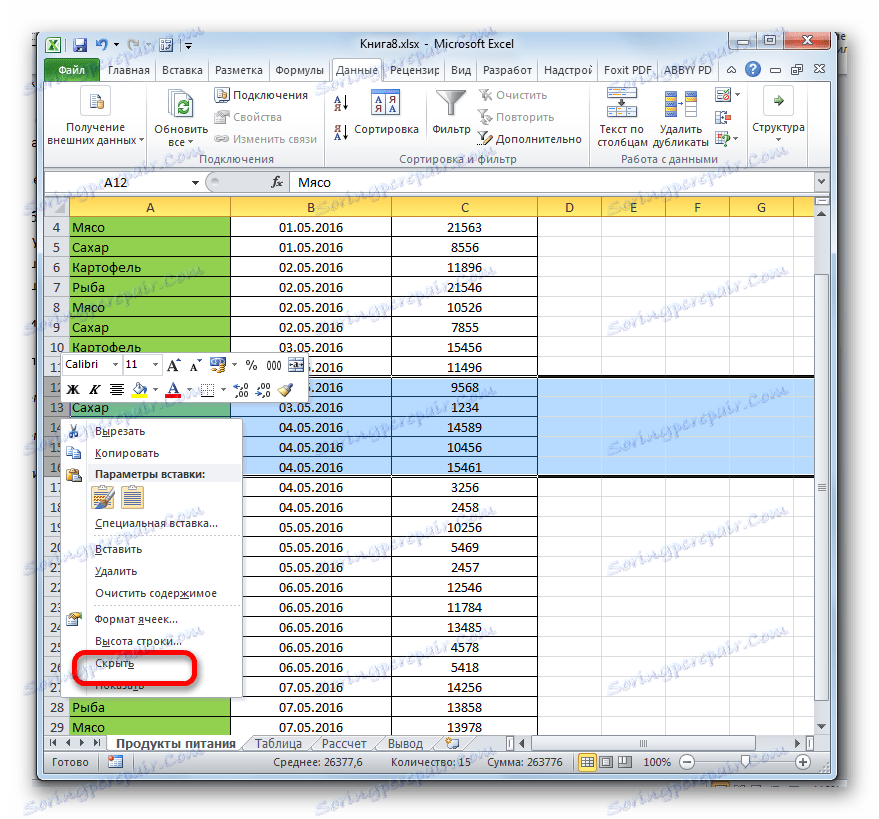Viewport: 879px width, 819px height.
Task: Toggle percent style on the mini toolbar
Action: [253, 364]
